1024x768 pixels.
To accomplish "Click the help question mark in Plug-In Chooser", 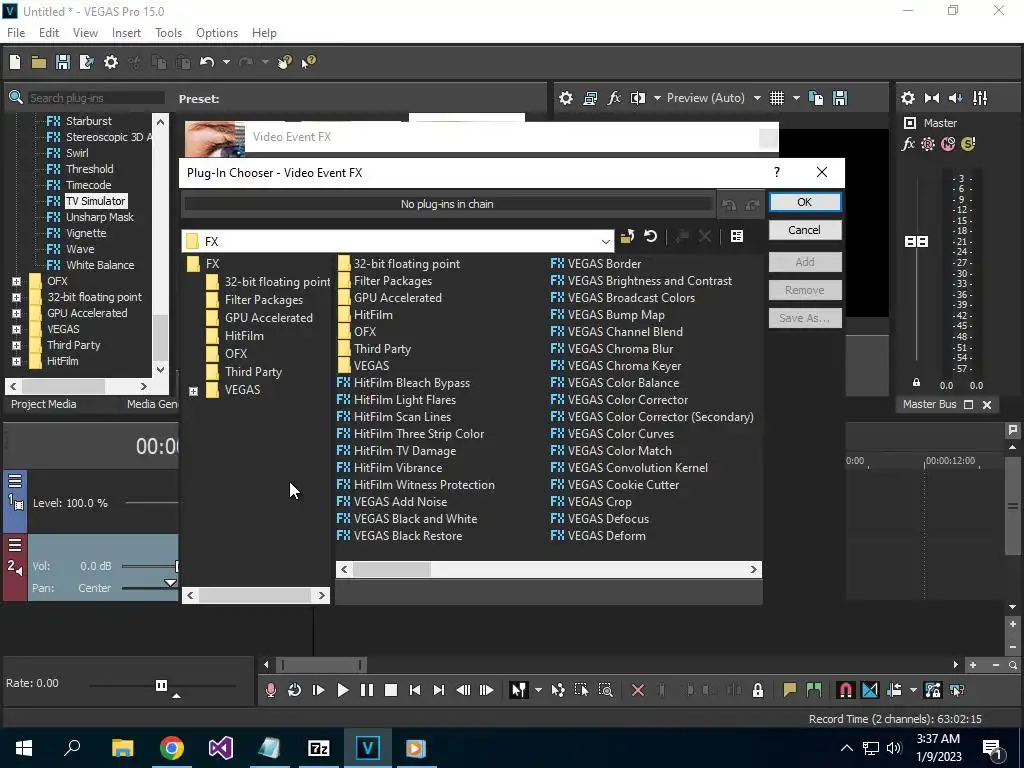I will 776,172.
